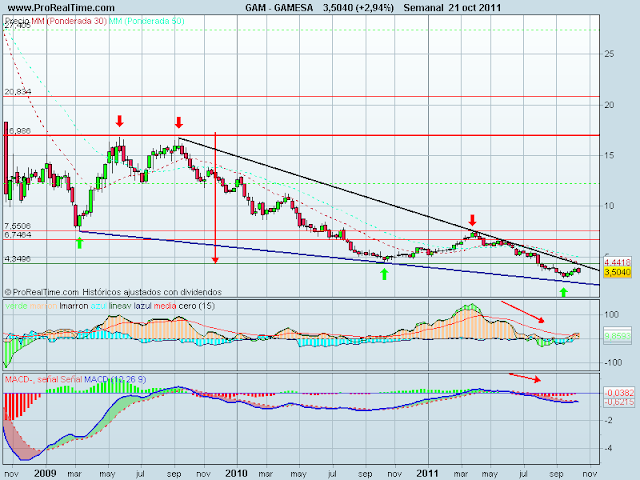Select the GAM - GAMESA ticker title
The width and height of the screenshot is (640, 480).
point(279,8)
